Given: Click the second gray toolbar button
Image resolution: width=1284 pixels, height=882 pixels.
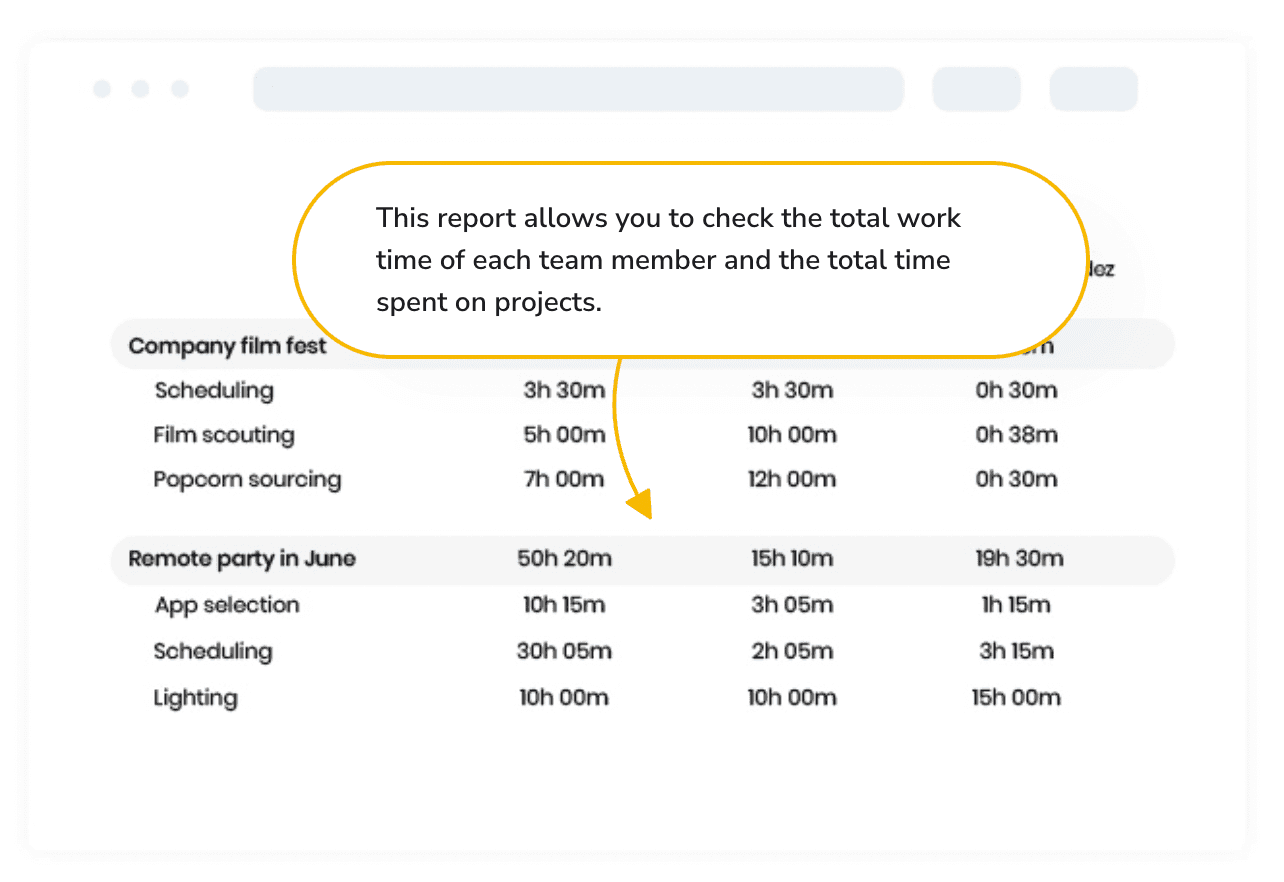Looking at the screenshot, I should (1093, 89).
